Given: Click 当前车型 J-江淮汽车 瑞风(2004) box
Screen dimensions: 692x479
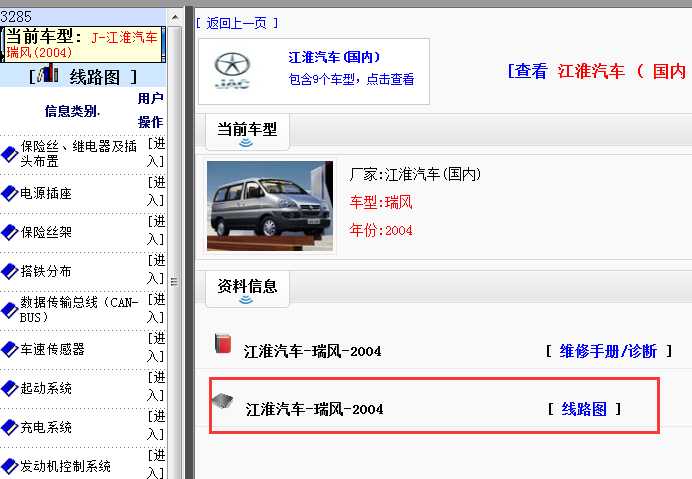Looking at the screenshot, I should (x=83, y=44).
